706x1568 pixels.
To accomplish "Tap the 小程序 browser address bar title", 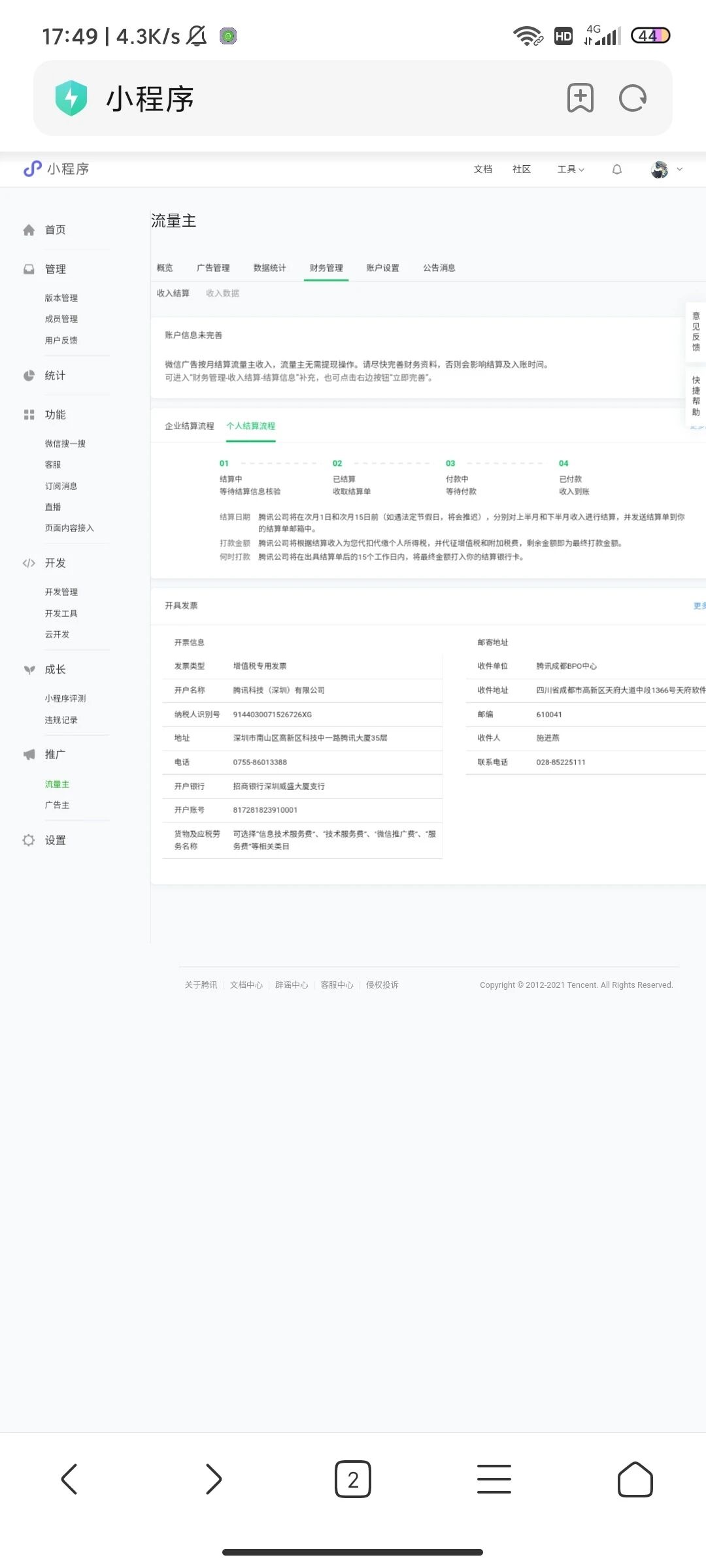I will 150,99.
